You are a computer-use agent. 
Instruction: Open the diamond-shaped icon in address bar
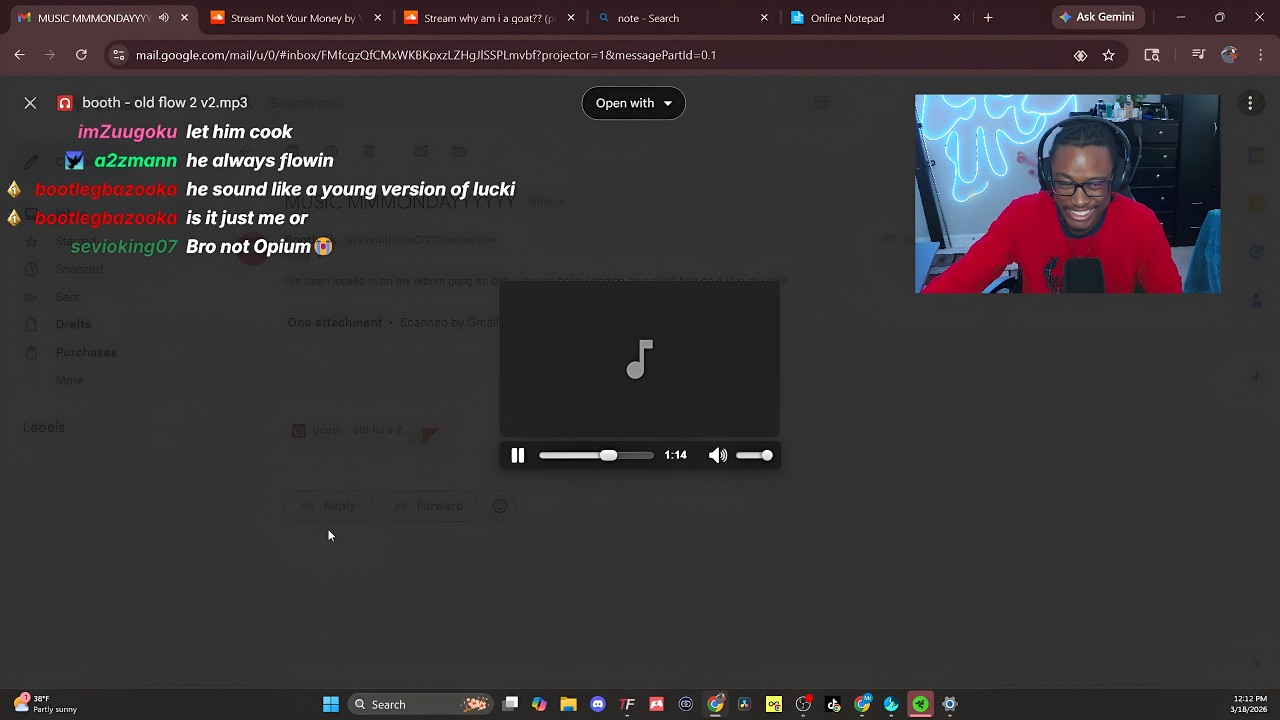(x=1080, y=55)
